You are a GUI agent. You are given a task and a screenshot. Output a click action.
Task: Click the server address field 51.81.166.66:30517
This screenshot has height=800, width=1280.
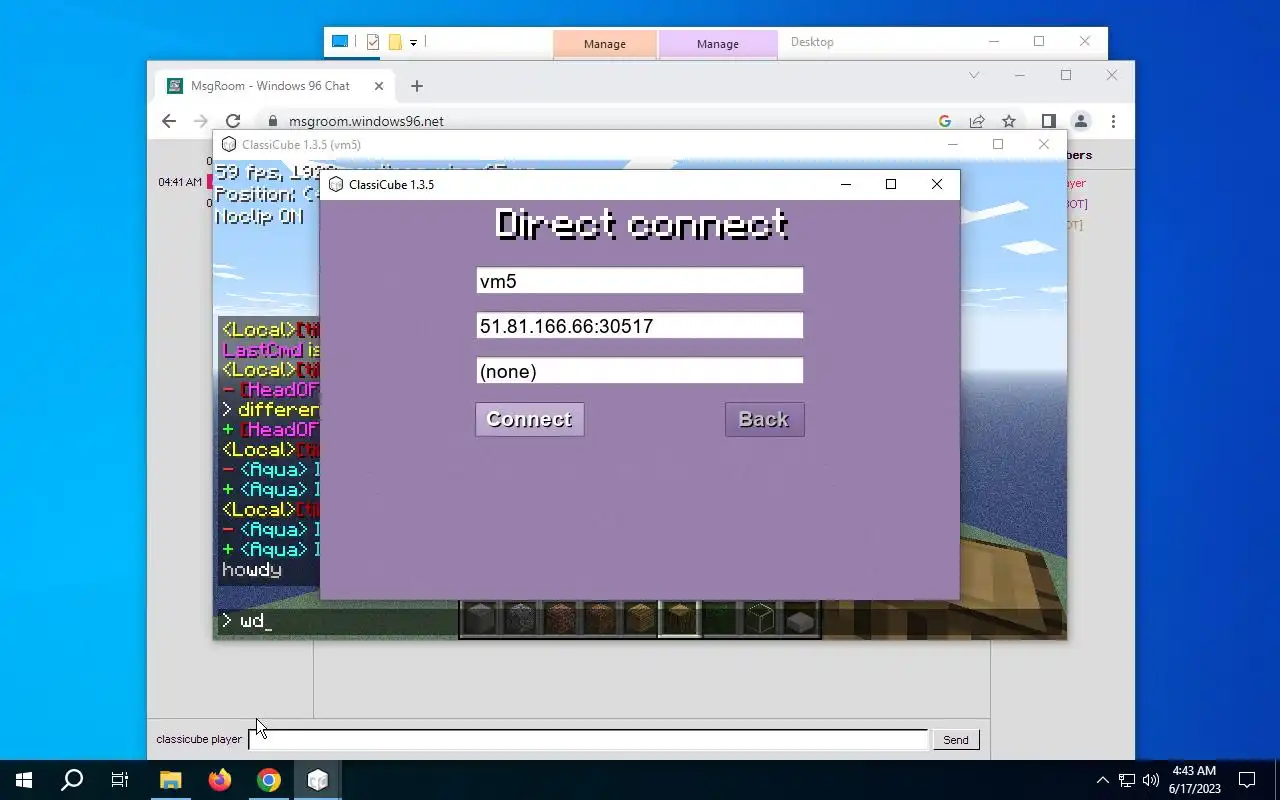coord(639,326)
